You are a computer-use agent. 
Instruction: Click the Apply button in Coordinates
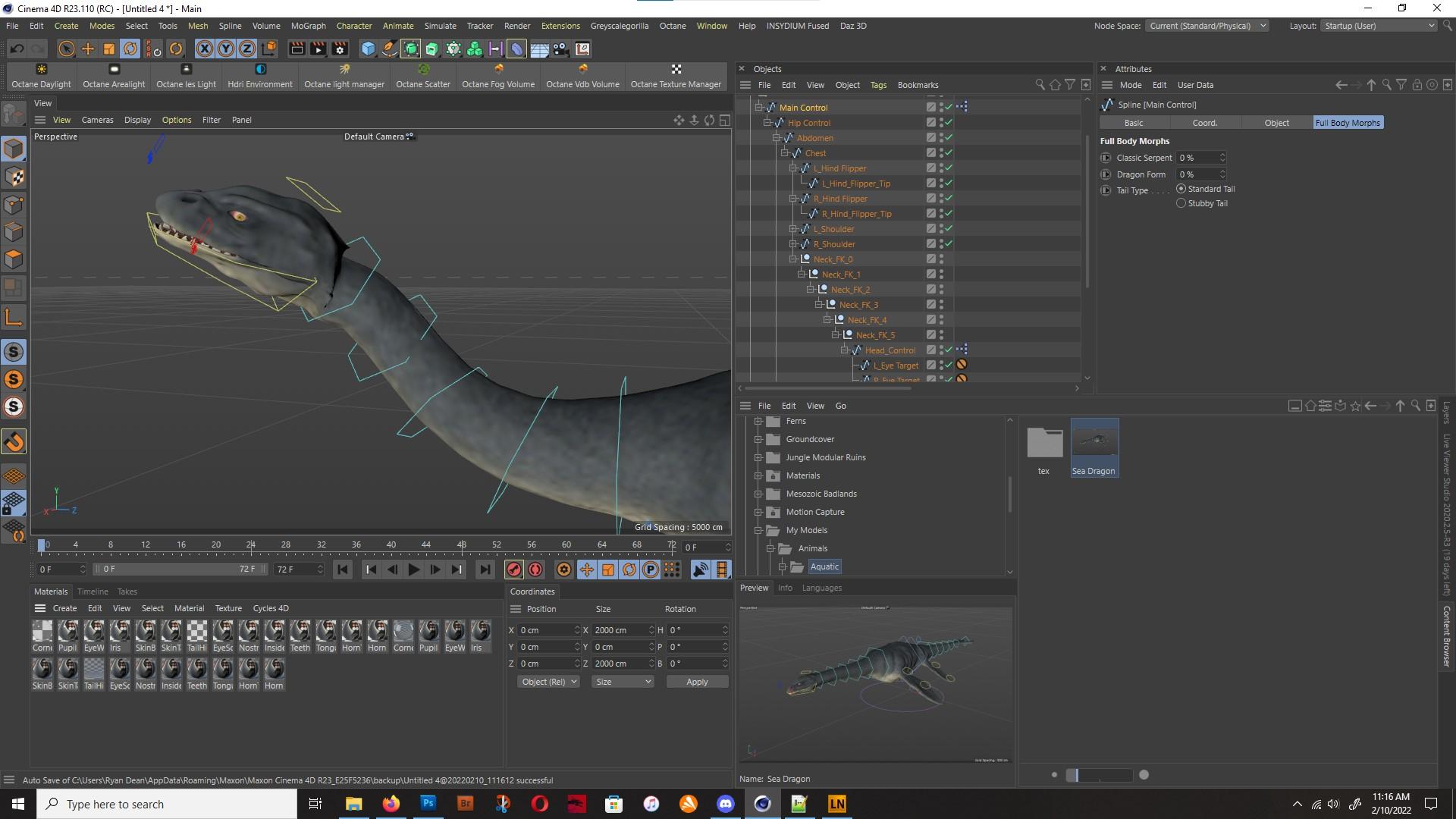click(696, 682)
